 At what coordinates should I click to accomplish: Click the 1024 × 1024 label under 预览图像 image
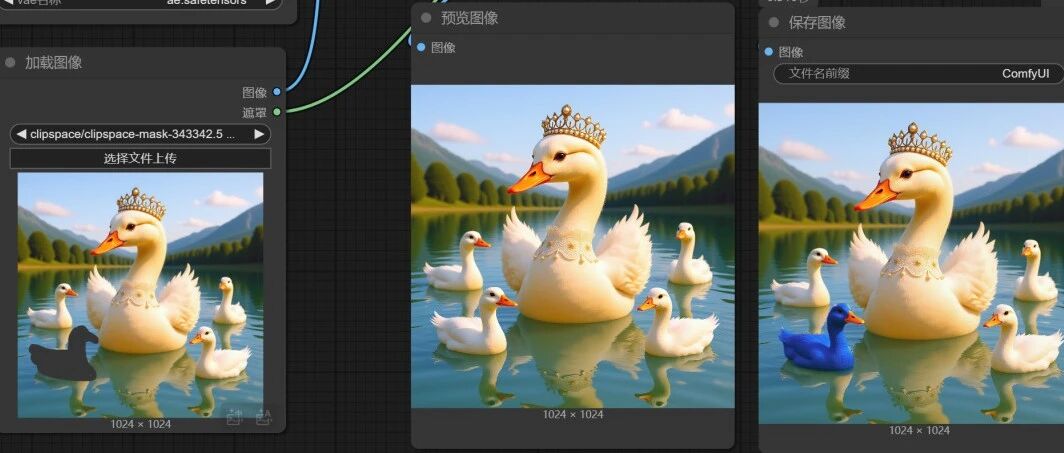[573, 414]
